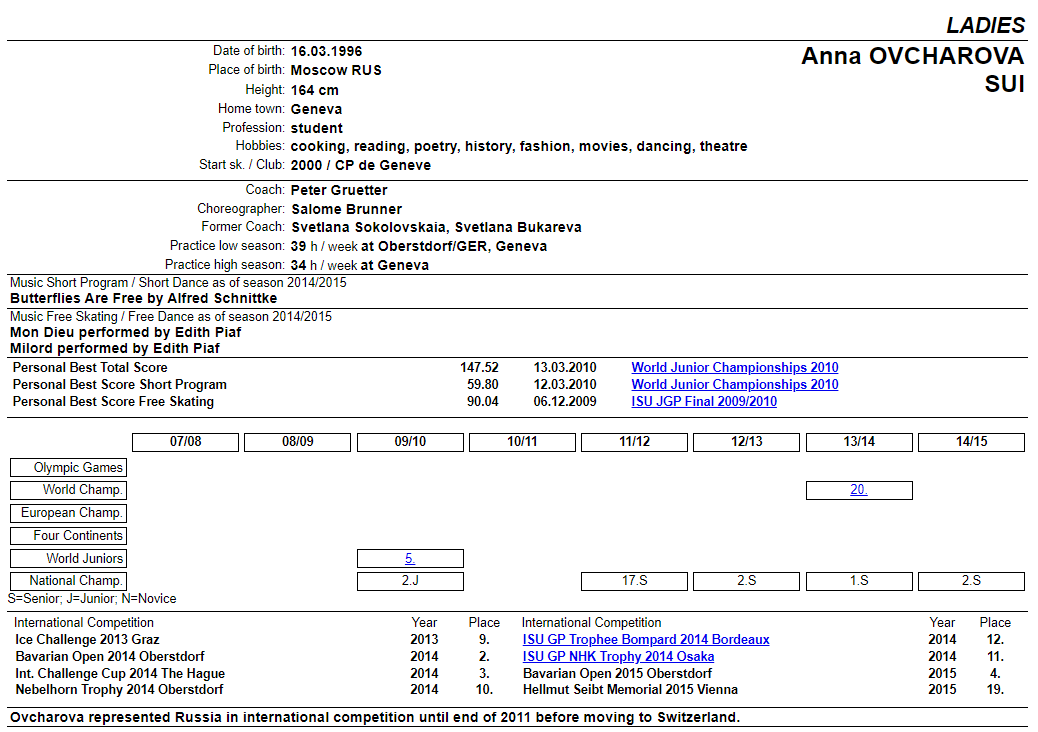Image resolution: width=1038 pixels, height=732 pixels.
Task: Click the hobbies list text
Action: [x=519, y=146]
